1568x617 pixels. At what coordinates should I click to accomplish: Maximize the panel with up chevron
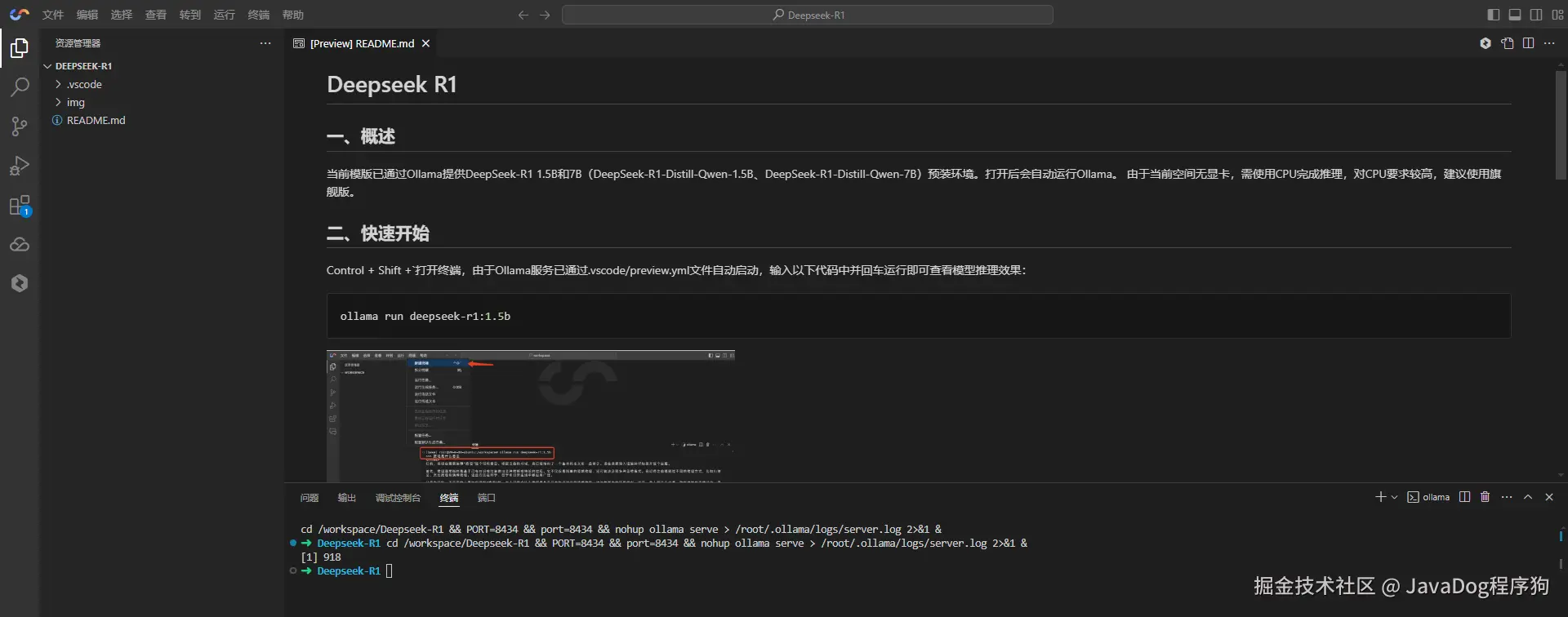pos(1528,497)
